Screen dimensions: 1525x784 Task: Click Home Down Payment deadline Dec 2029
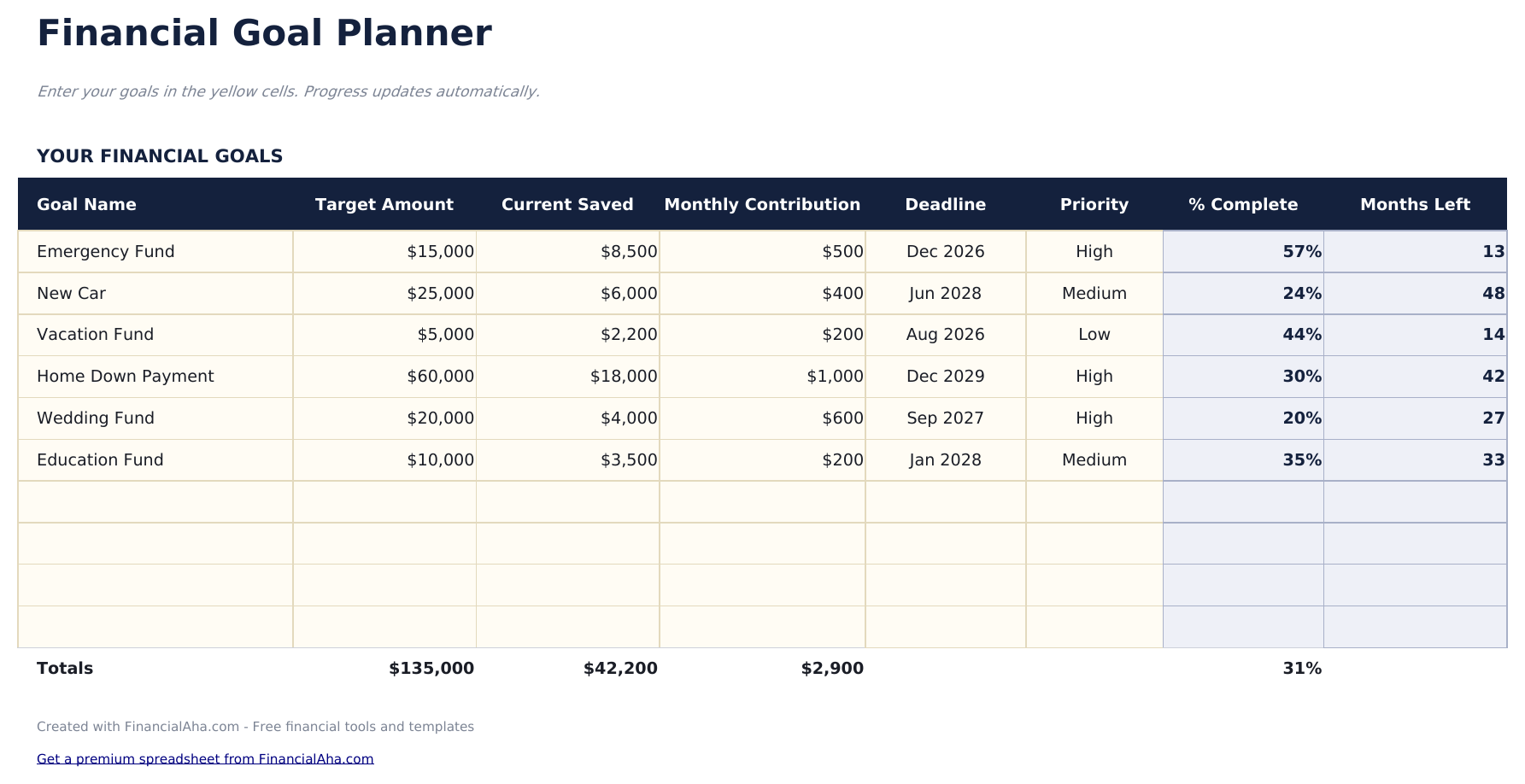click(x=945, y=377)
